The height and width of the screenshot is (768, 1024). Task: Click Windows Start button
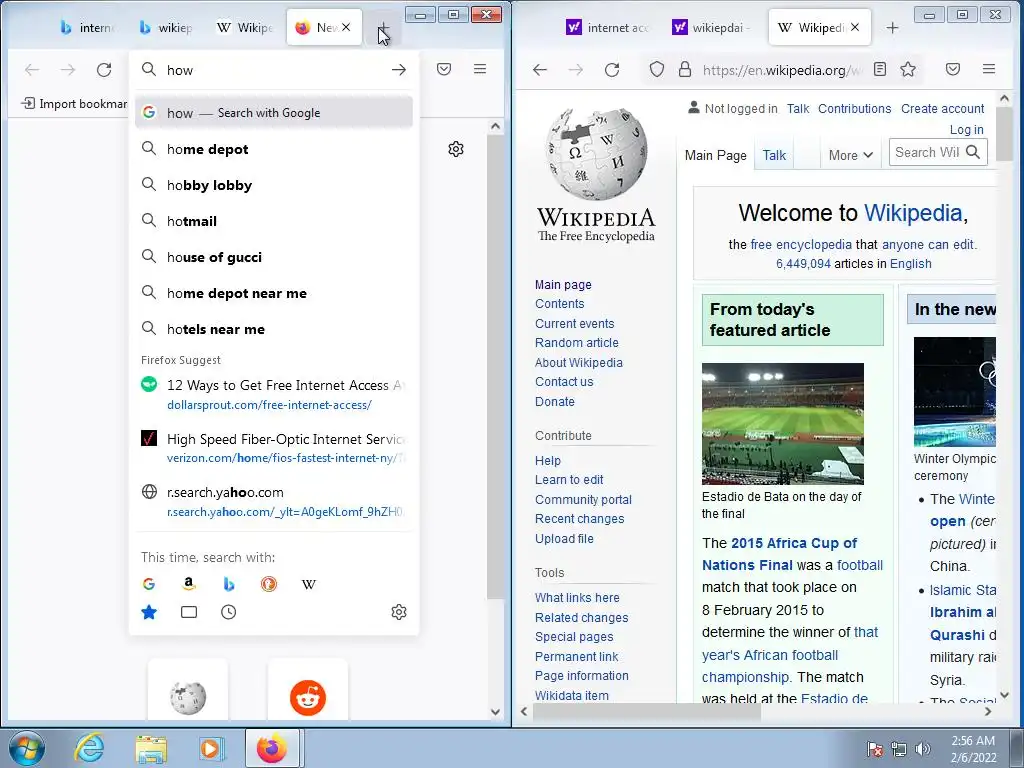pos(27,748)
